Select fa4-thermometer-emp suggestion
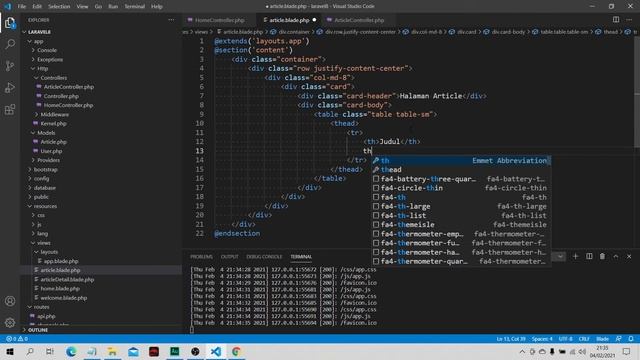This screenshot has width=640, height=360. (x=461, y=234)
